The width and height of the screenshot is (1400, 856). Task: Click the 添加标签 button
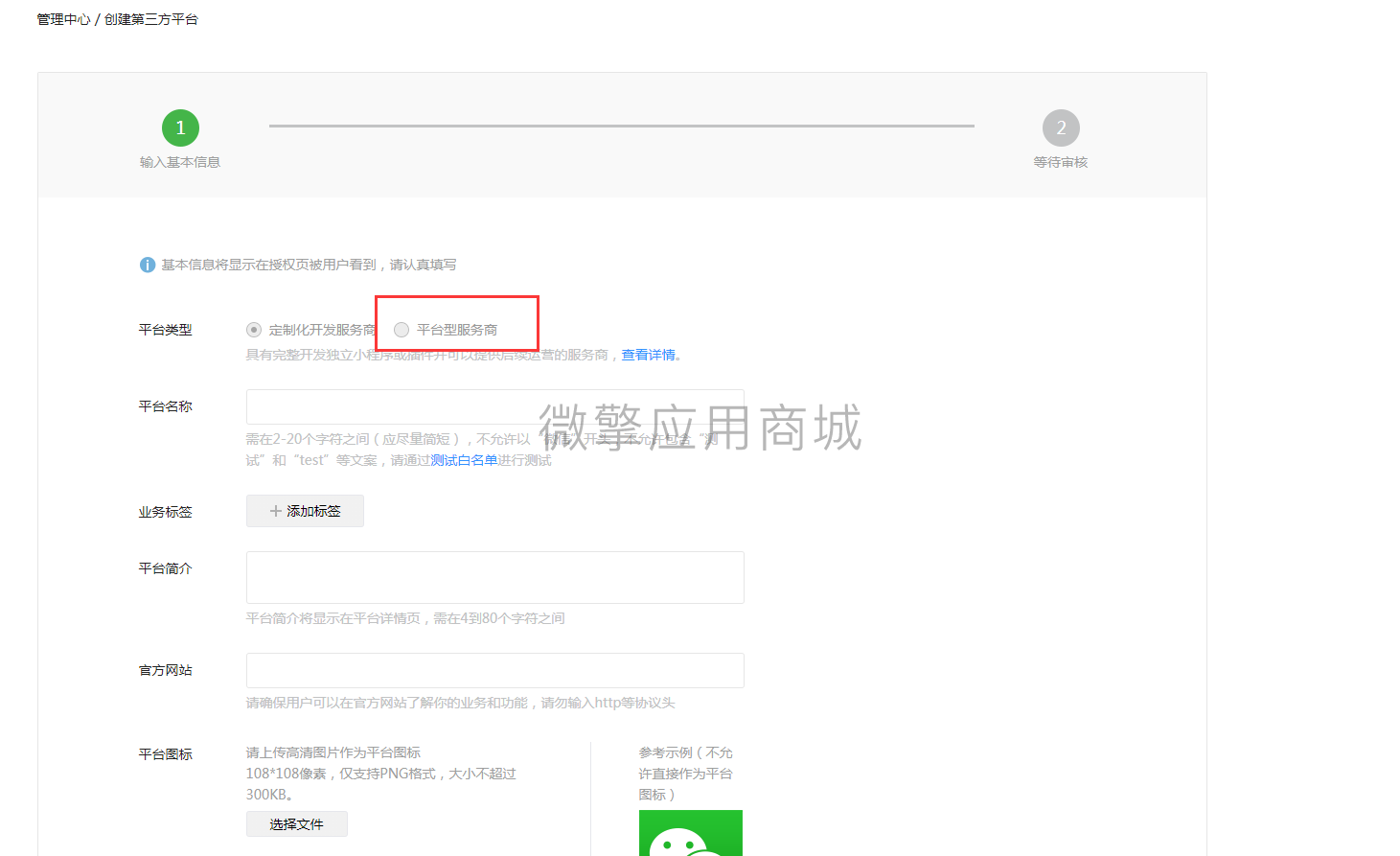305,511
